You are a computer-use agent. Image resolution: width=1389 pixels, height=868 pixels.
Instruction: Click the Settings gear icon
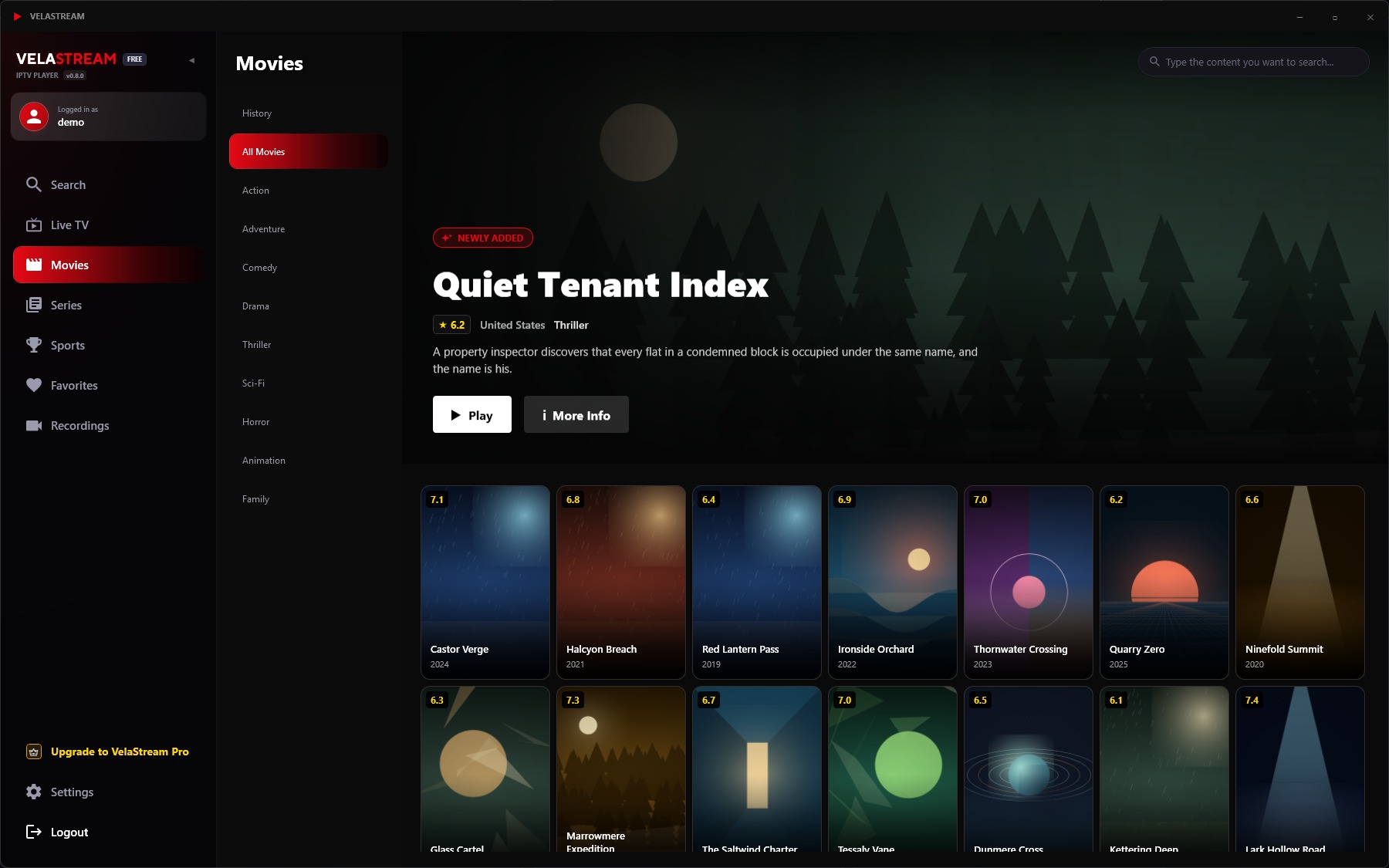coord(34,792)
